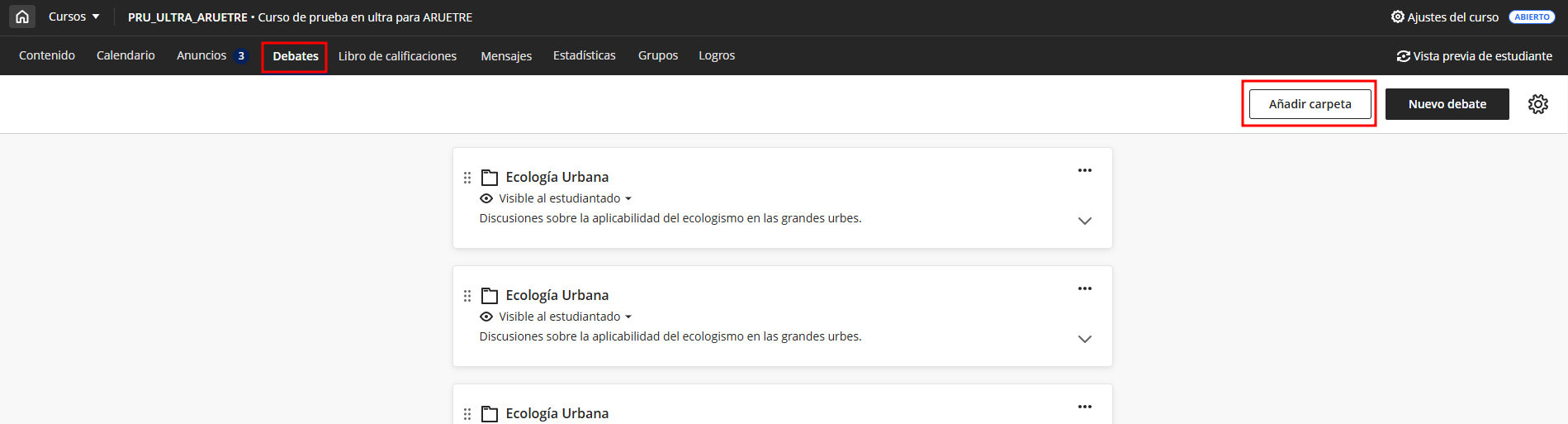Image resolution: width=1568 pixels, height=424 pixels.
Task: Open the first Ecología Urbana three-dot menu
Action: click(1084, 170)
